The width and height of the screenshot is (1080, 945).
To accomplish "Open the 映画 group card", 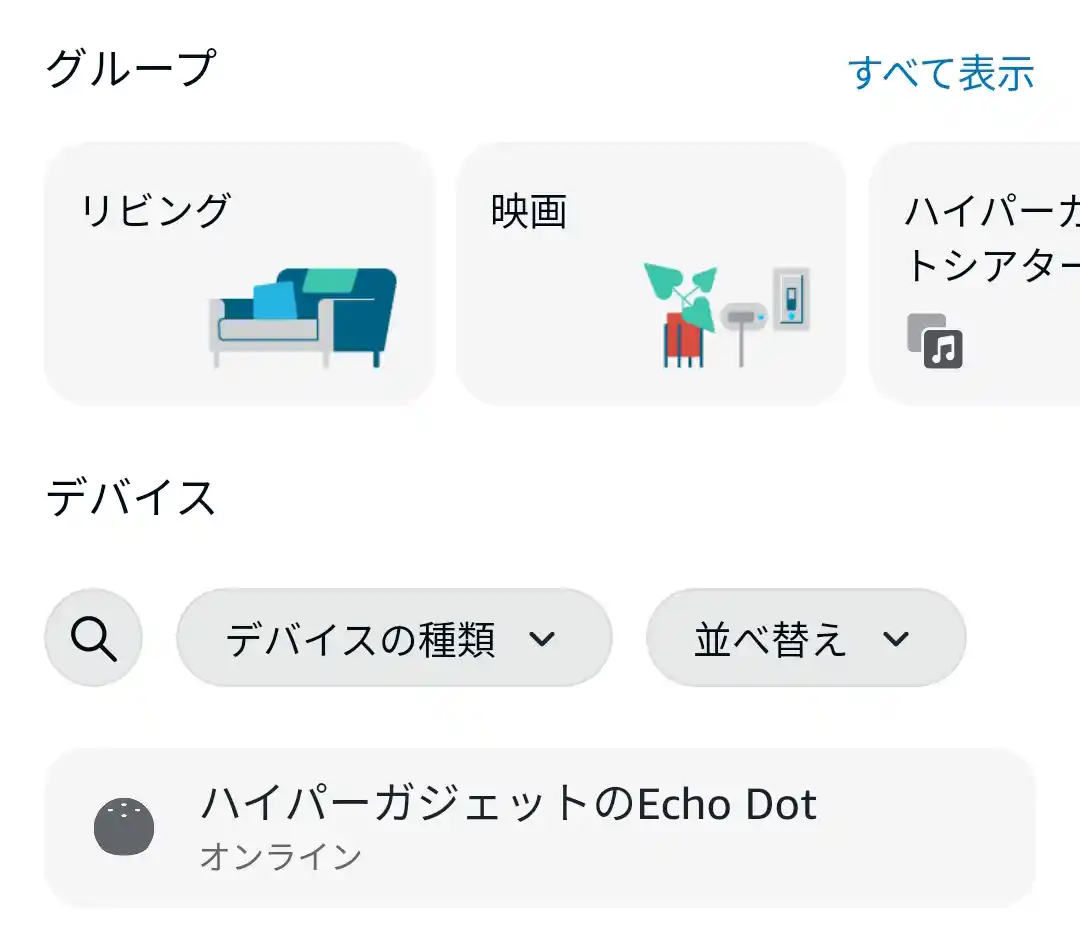I will click(x=652, y=272).
